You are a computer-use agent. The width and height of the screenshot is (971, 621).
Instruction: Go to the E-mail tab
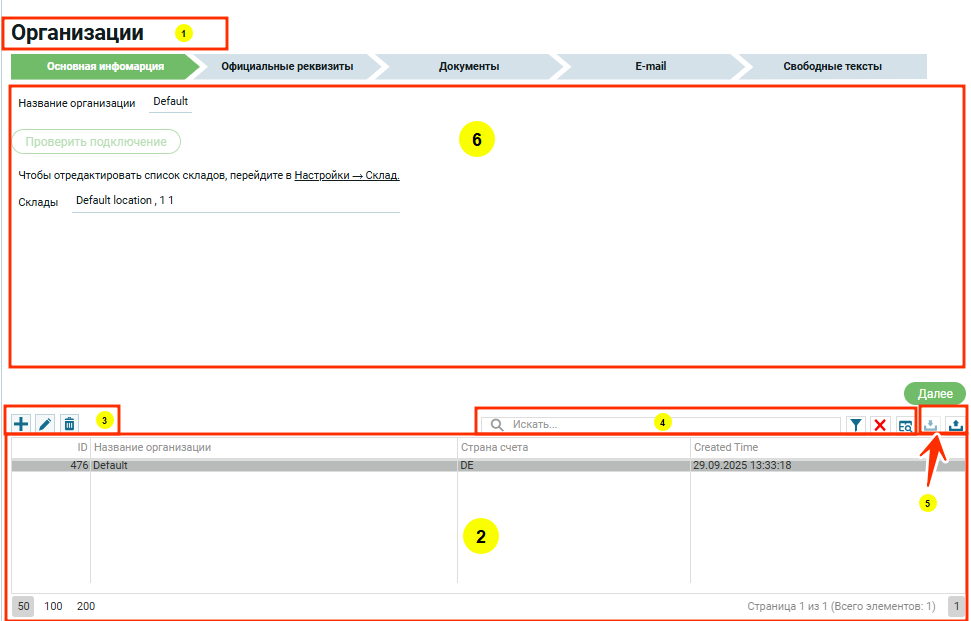pyautogui.click(x=650, y=67)
